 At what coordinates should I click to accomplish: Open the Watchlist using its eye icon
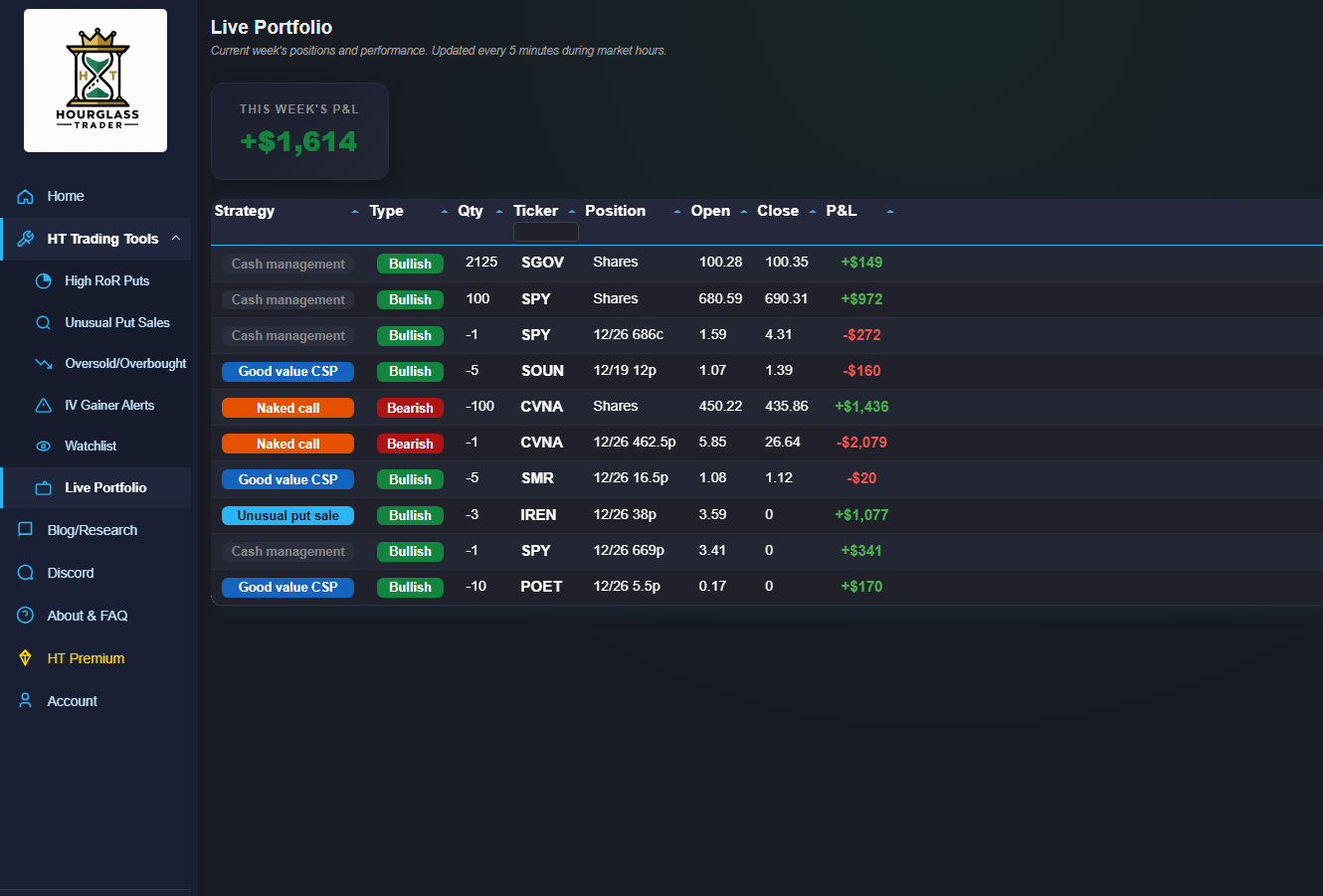point(44,446)
